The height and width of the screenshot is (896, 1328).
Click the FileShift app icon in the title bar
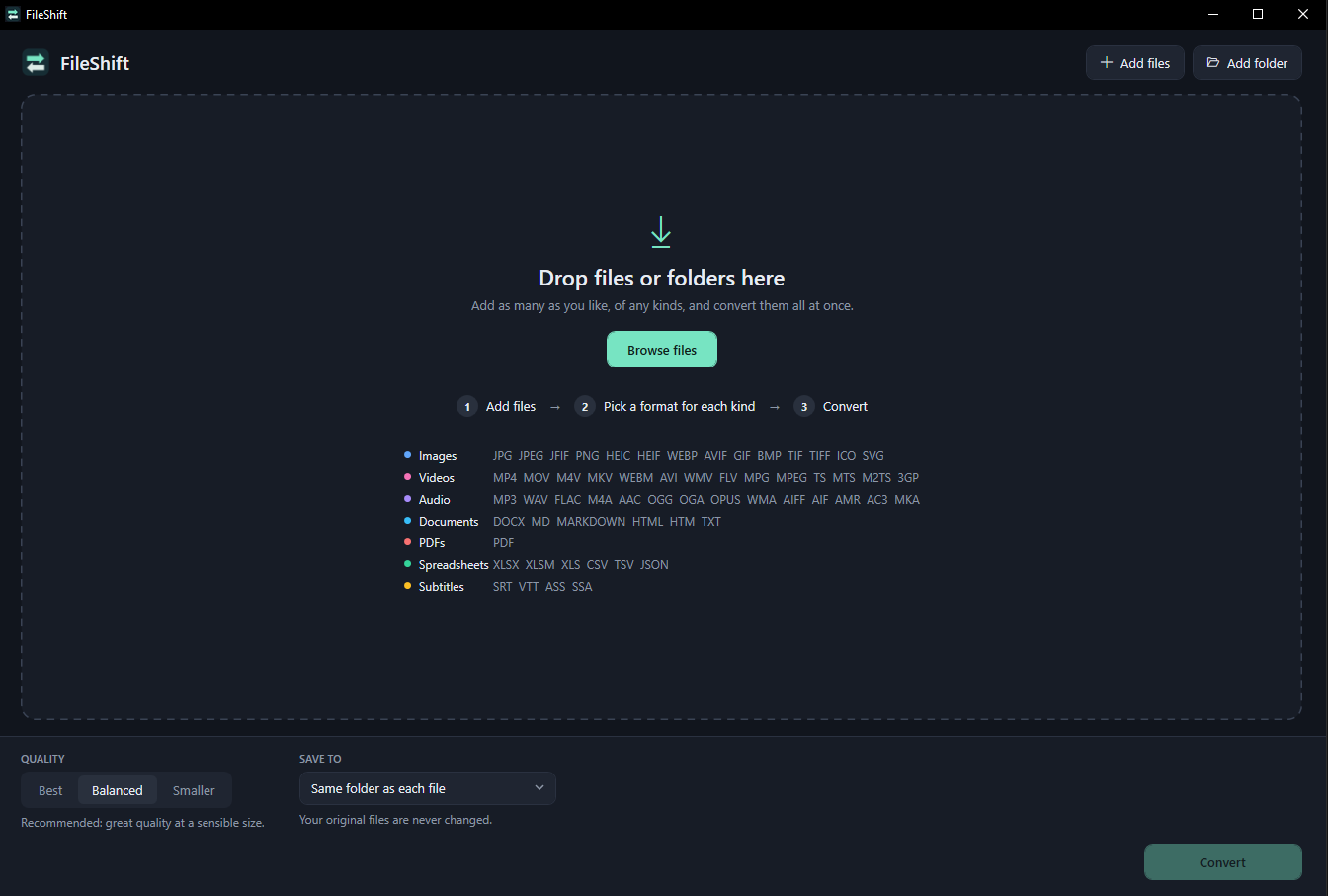point(13,15)
